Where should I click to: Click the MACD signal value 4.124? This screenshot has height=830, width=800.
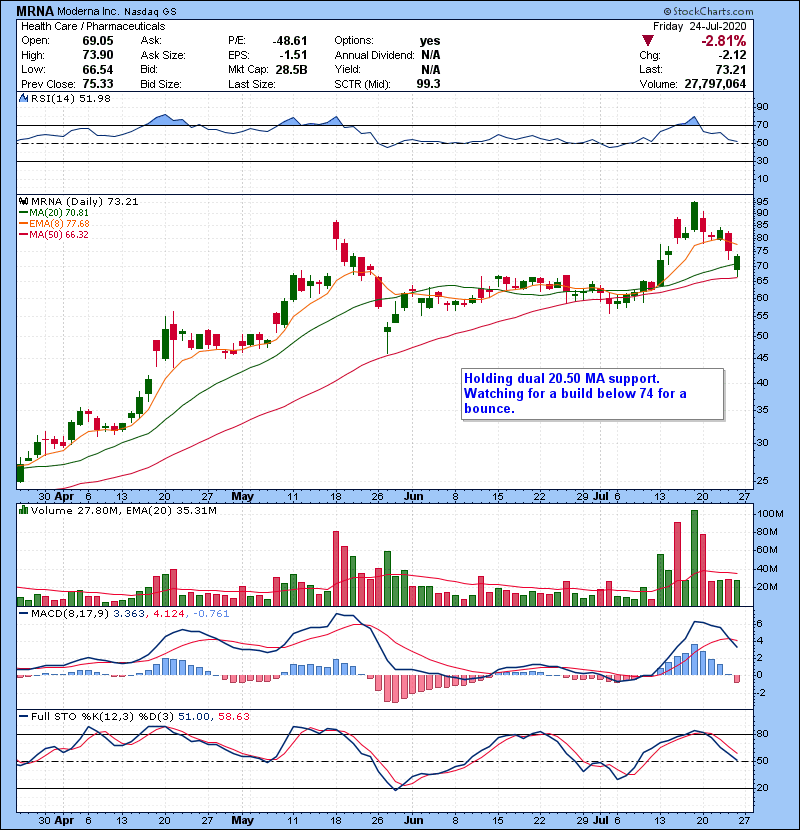[x=169, y=614]
